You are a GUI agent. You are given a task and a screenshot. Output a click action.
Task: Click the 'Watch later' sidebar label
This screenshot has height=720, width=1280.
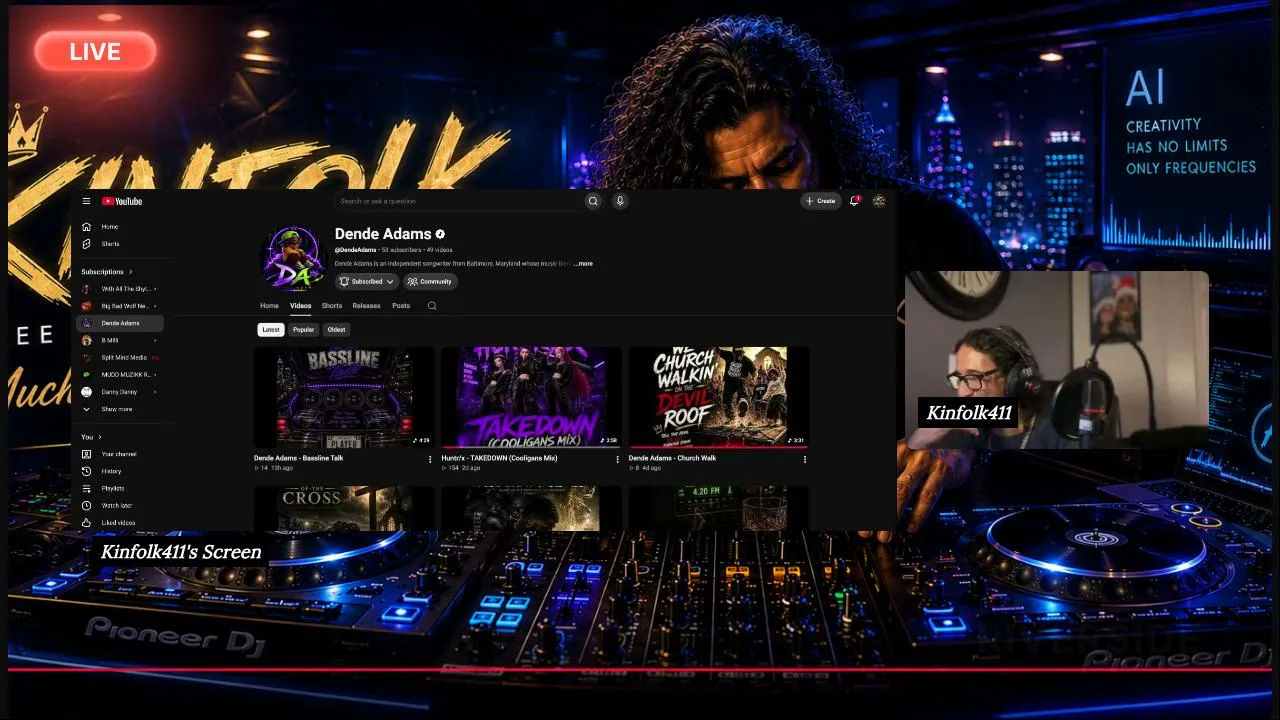[x=117, y=505]
